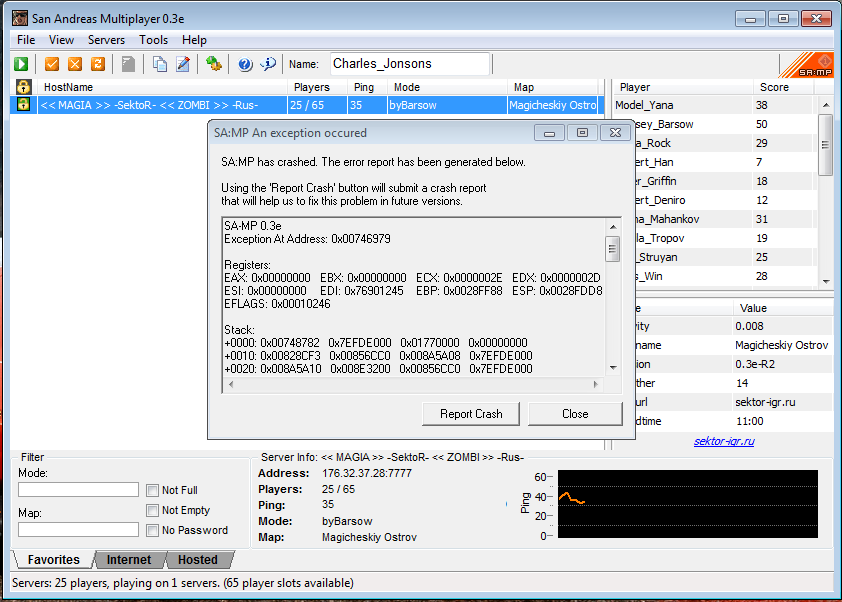Click the Value column header in rules list
Image resolution: width=842 pixels, height=602 pixels.
[x=782, y=308]
